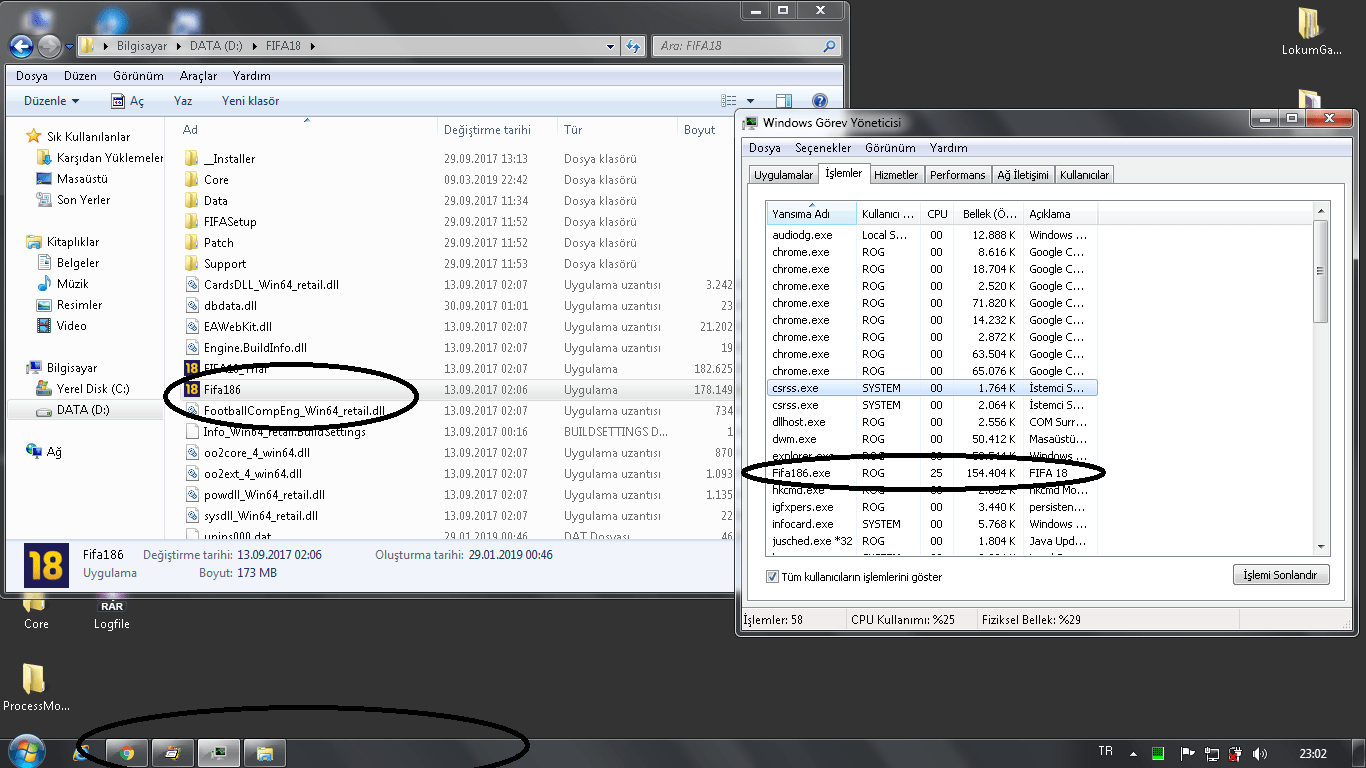
Task: Open the Ağ İletişimi tab
Action: (1022, 175)
